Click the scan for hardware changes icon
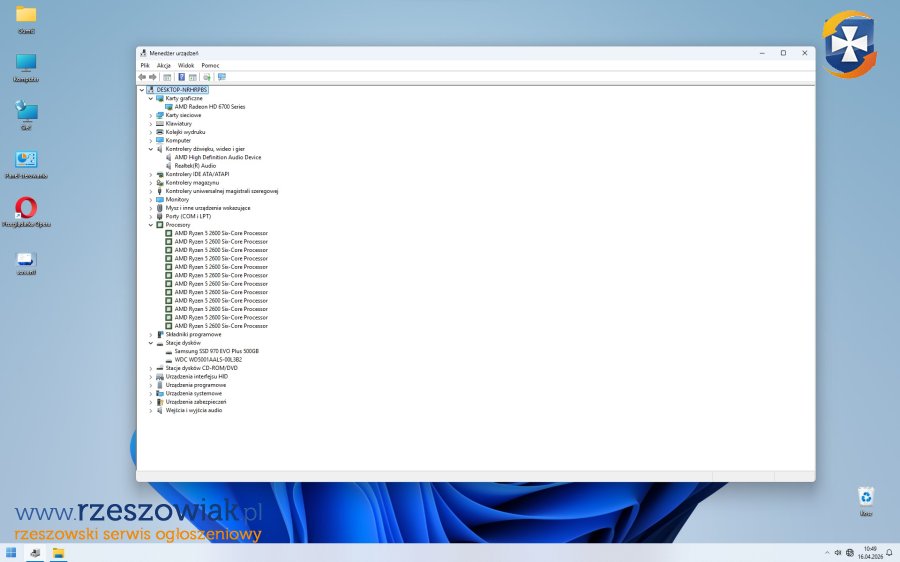900x562 pixels. point(207,77)
